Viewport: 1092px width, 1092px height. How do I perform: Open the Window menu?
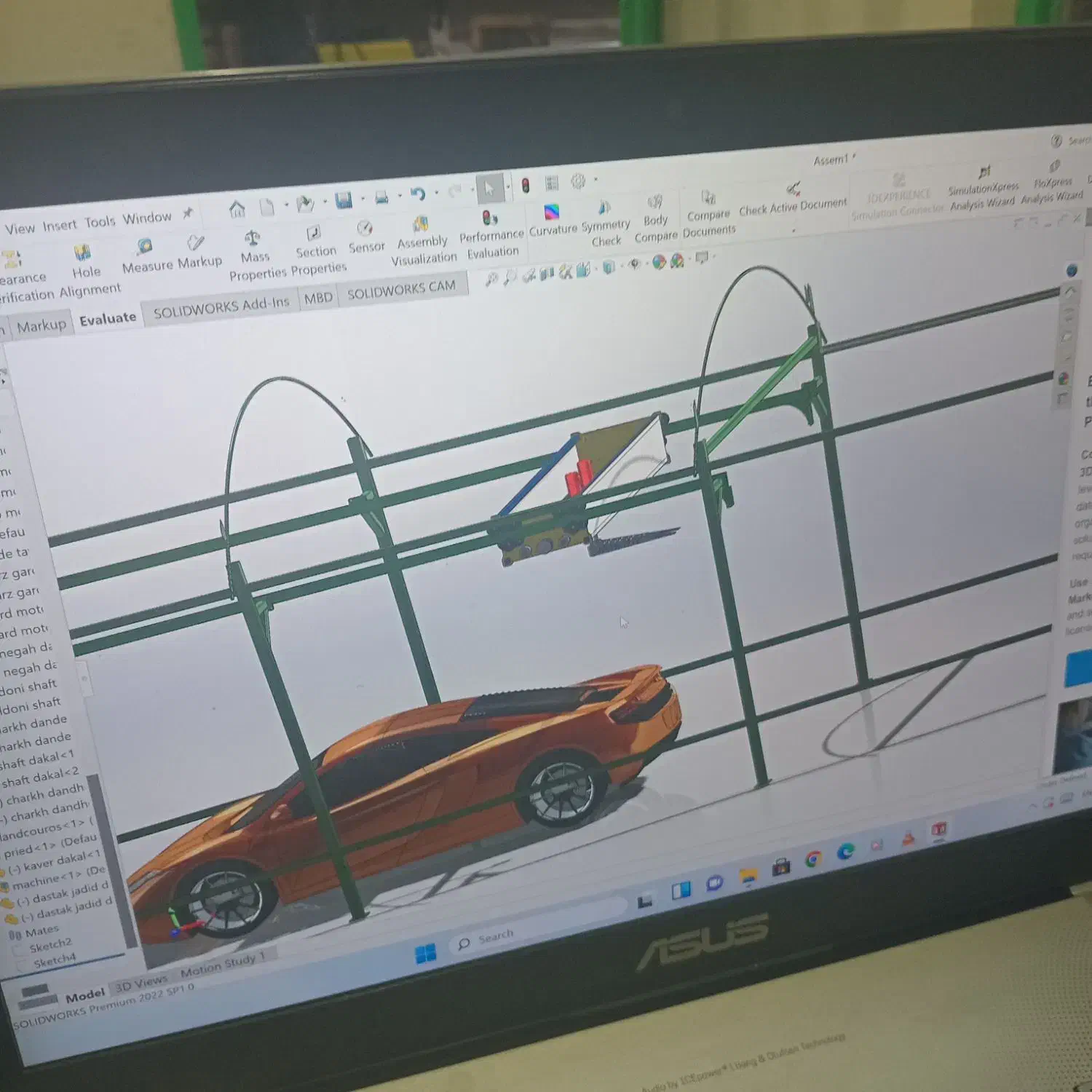click(x=147, y=218)
